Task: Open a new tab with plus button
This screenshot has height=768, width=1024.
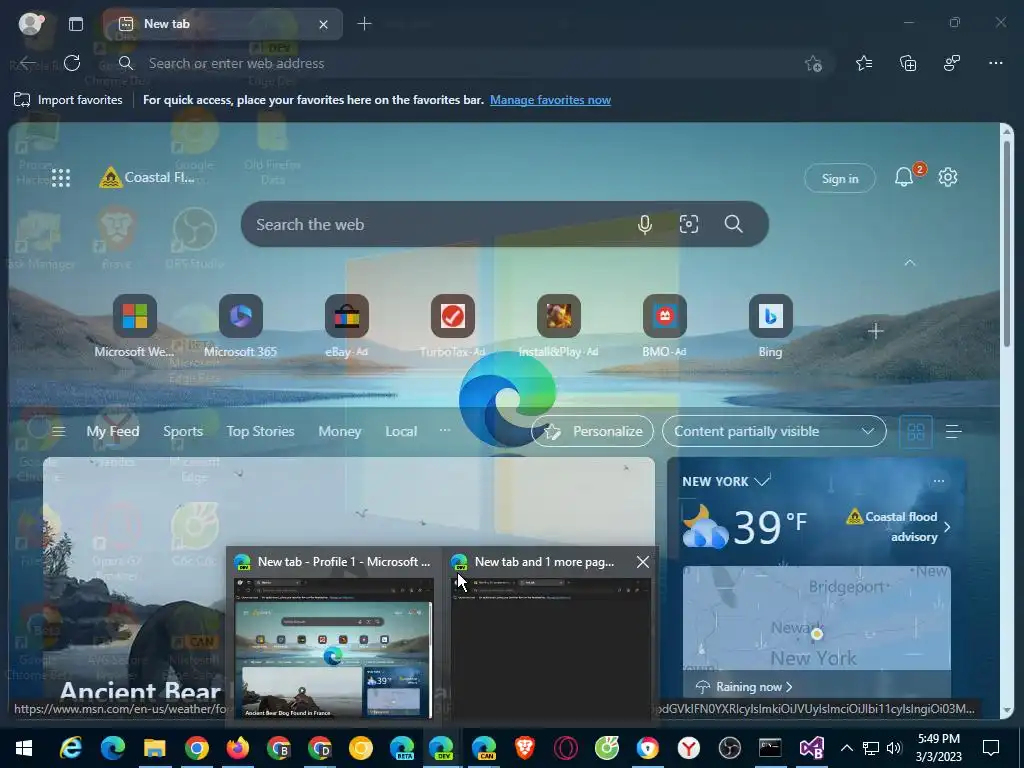Action: (364, 24)
